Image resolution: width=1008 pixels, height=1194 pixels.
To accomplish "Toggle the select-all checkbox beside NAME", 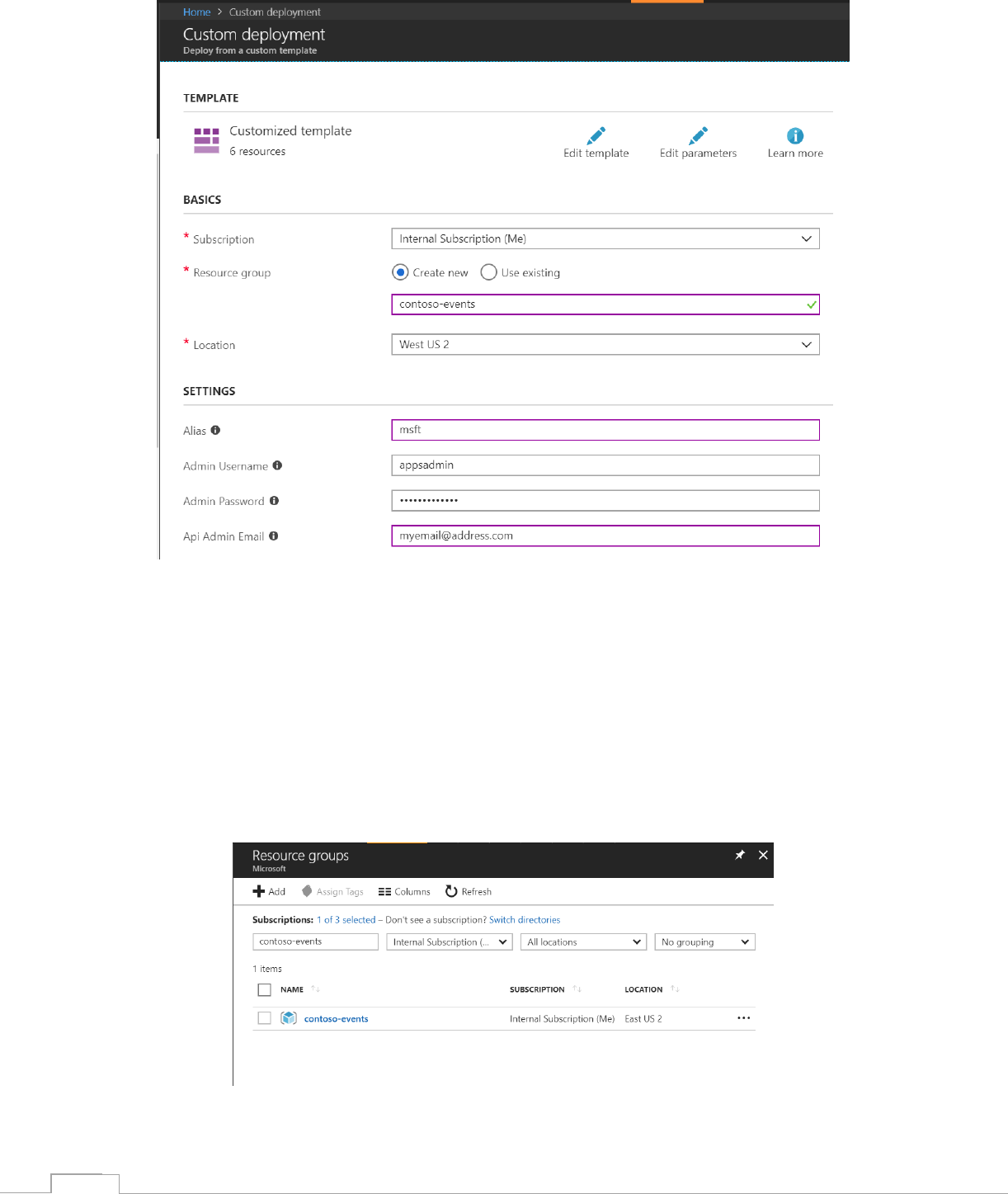I will (x=264, y=989).
